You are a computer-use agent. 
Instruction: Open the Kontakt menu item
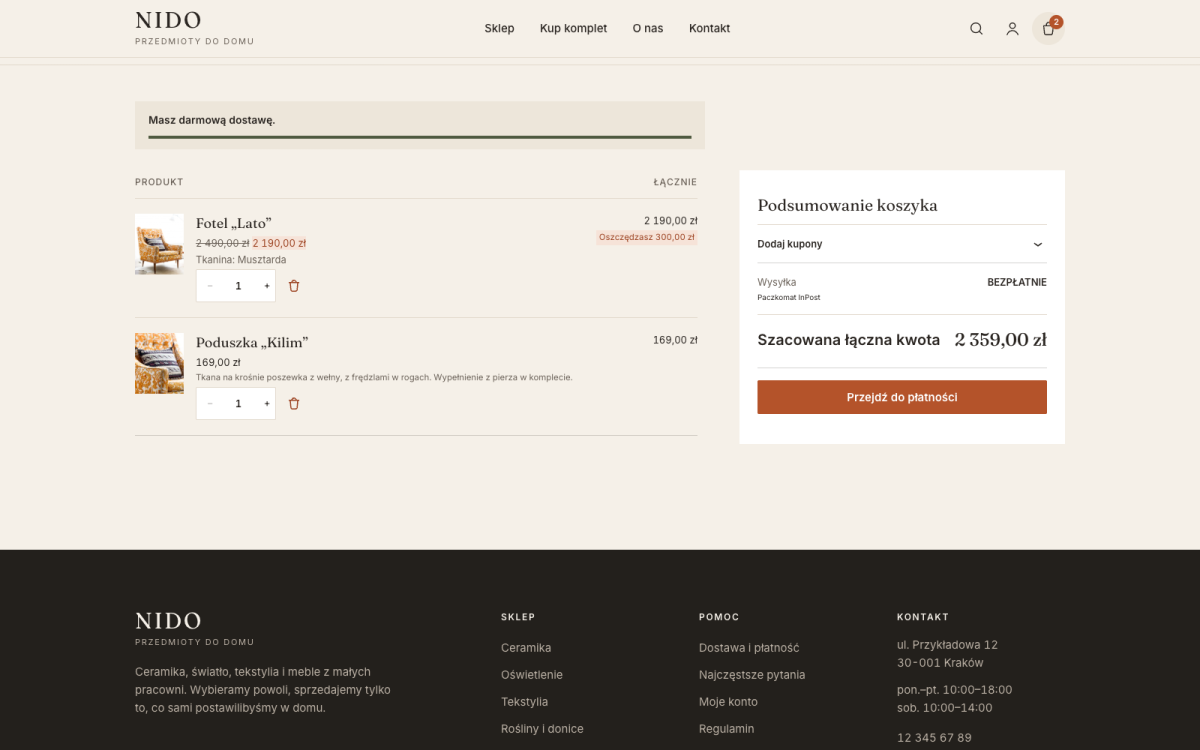click(x=709, y=29)
